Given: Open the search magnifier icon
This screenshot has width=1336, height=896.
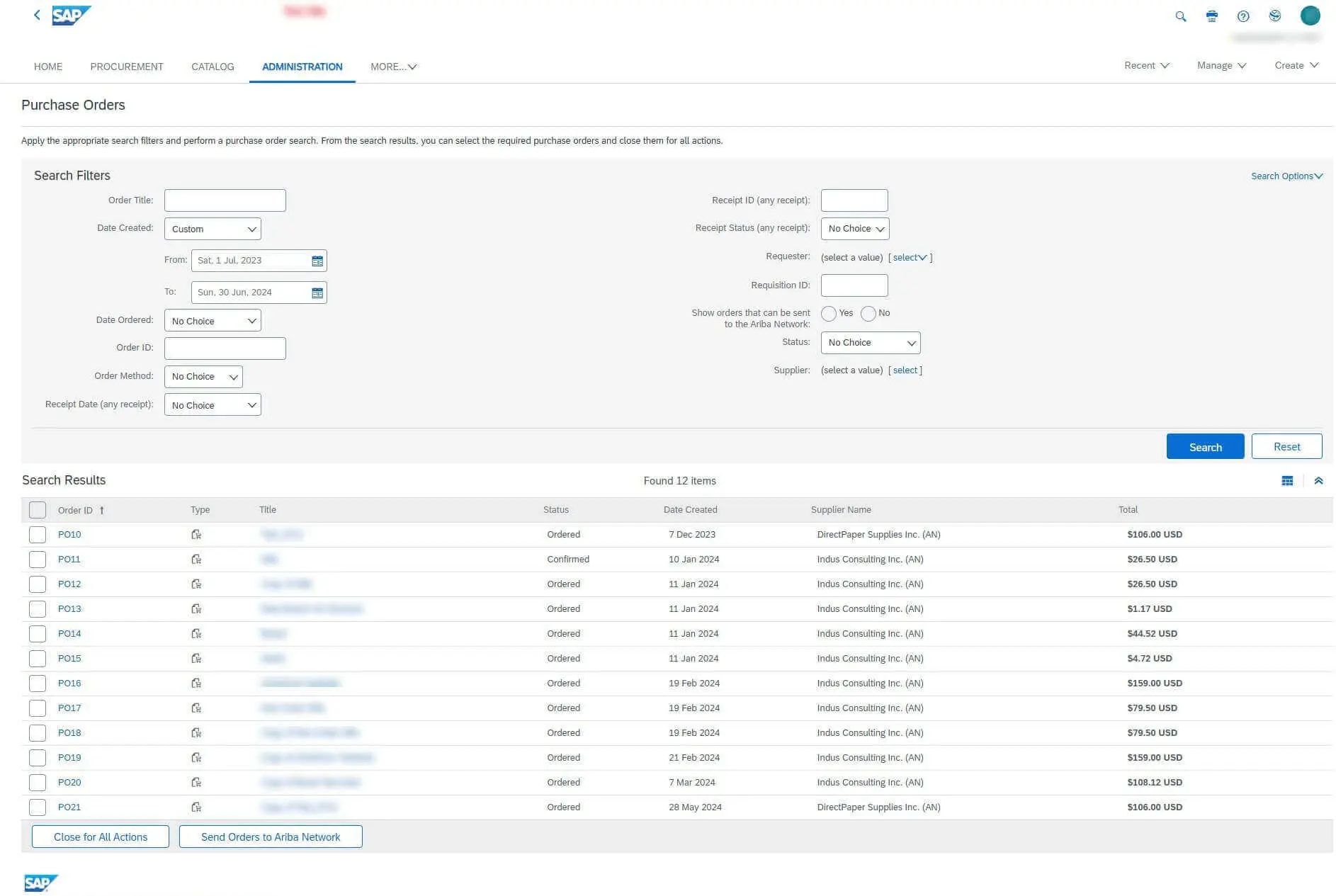Looking at the screenshot, I should (x=1180, y=16).
